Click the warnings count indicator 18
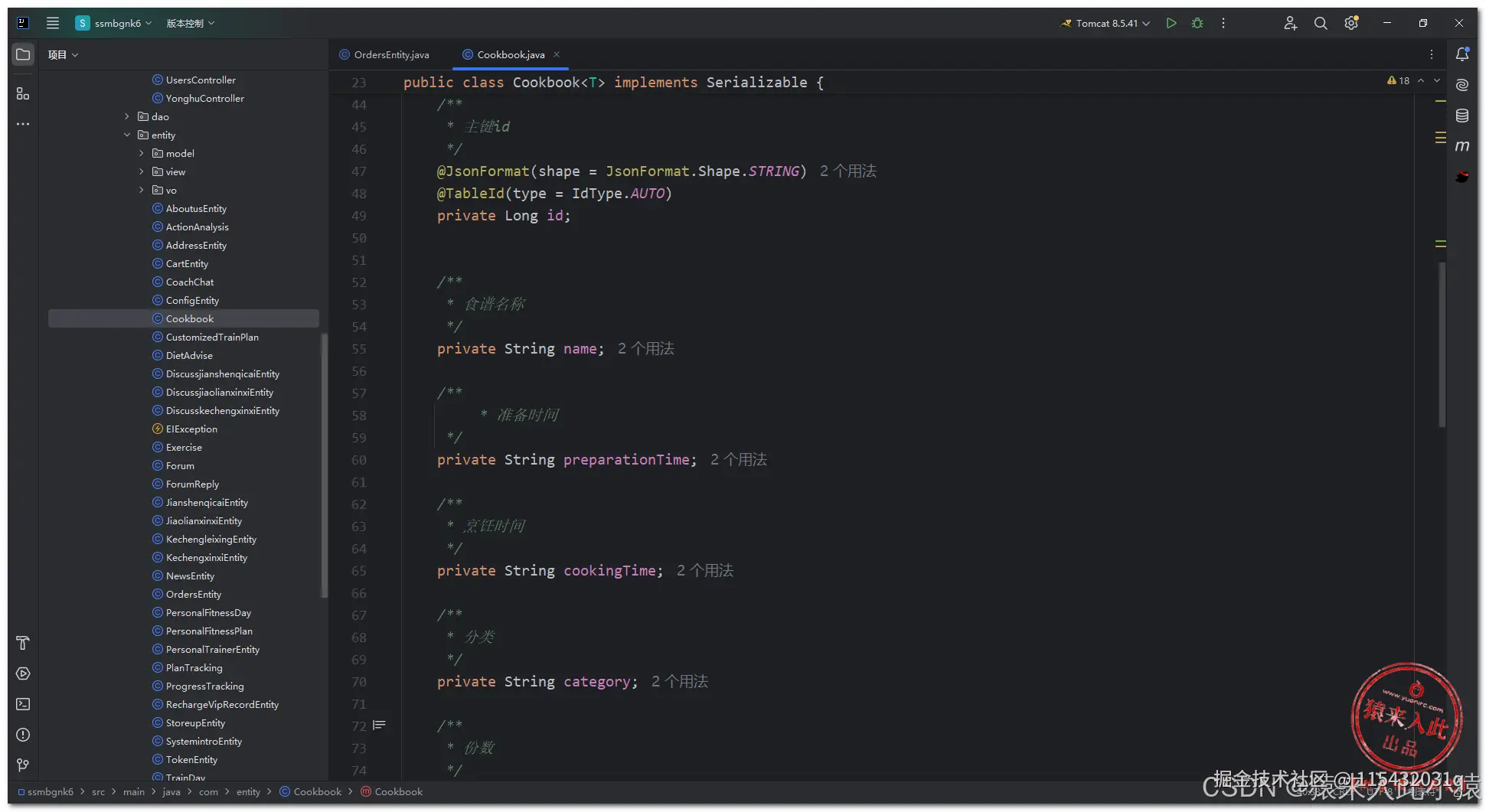This screenshot has width=1486, height=812. 1398,80
